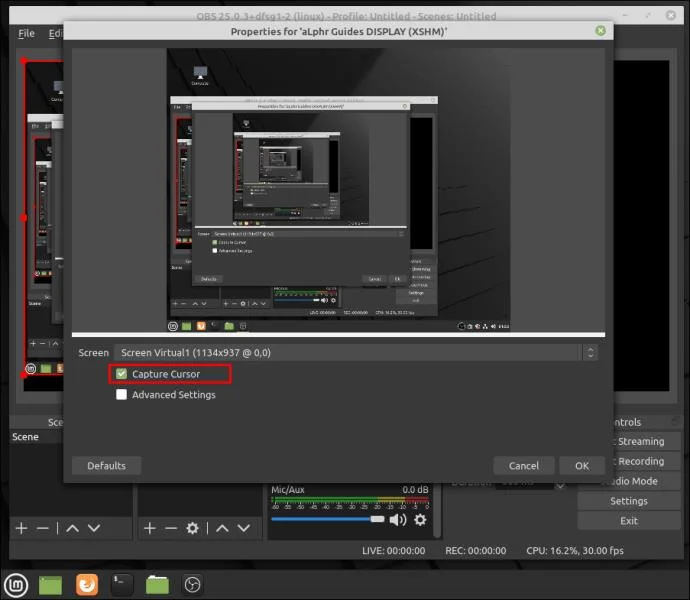Image resolution: width=690 pixels, height=600 pixels.
Task: Click the Defaults button
Action: 106,466
